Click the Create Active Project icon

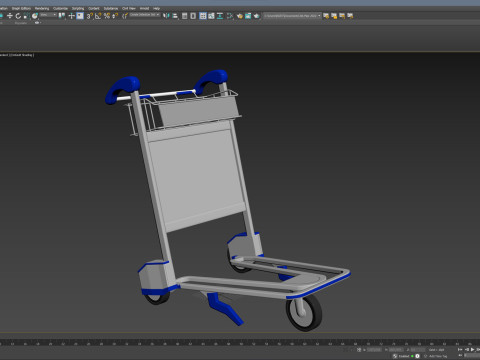[326, 16]
